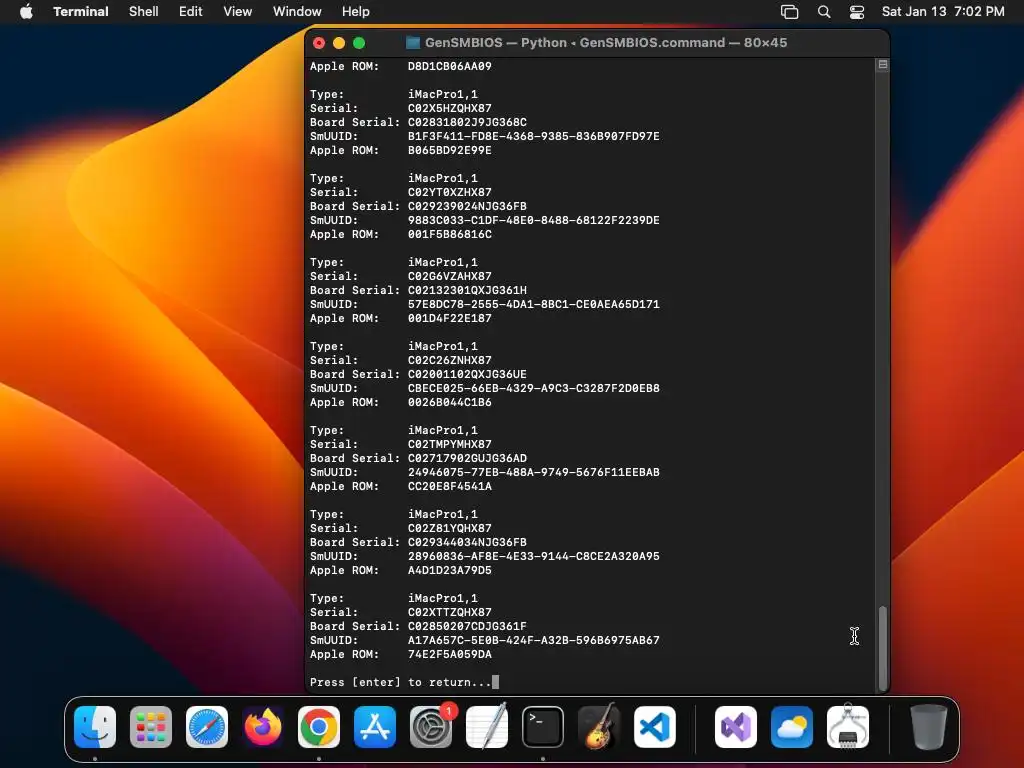The height and width of the screenshot is (768, 1024).
Task: Click the Terminal icon in the Dock
Action: (543, 727)
